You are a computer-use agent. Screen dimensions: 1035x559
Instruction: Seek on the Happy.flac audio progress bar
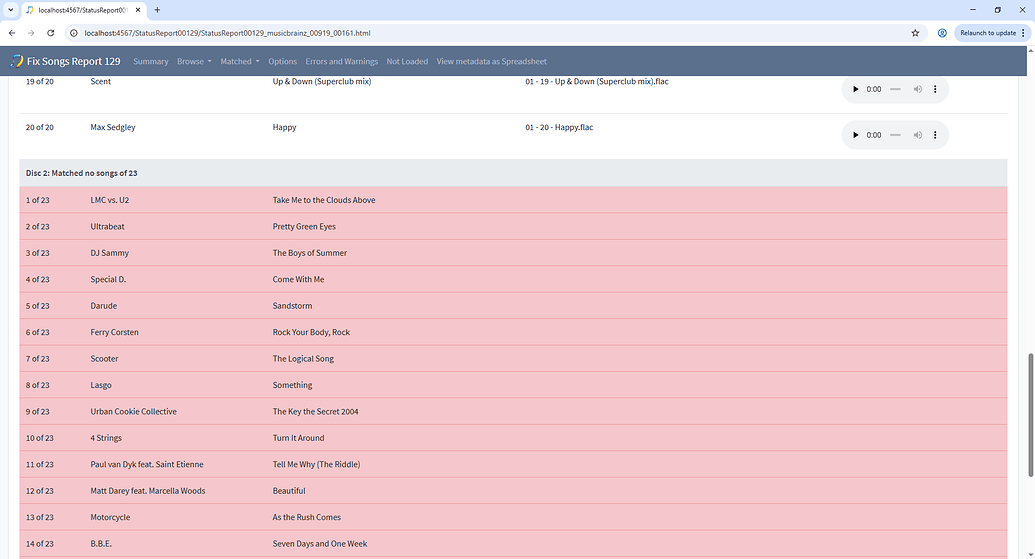pos(895,135)
